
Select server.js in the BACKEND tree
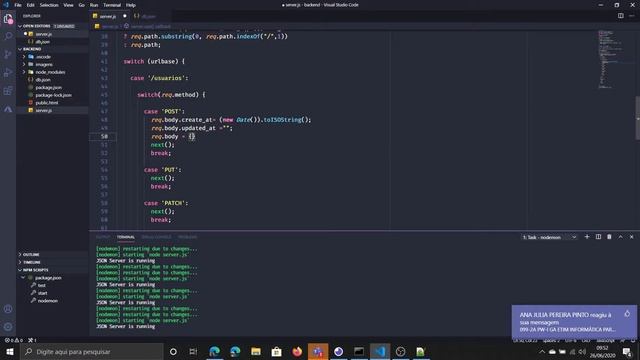click(x=52, y=110)
